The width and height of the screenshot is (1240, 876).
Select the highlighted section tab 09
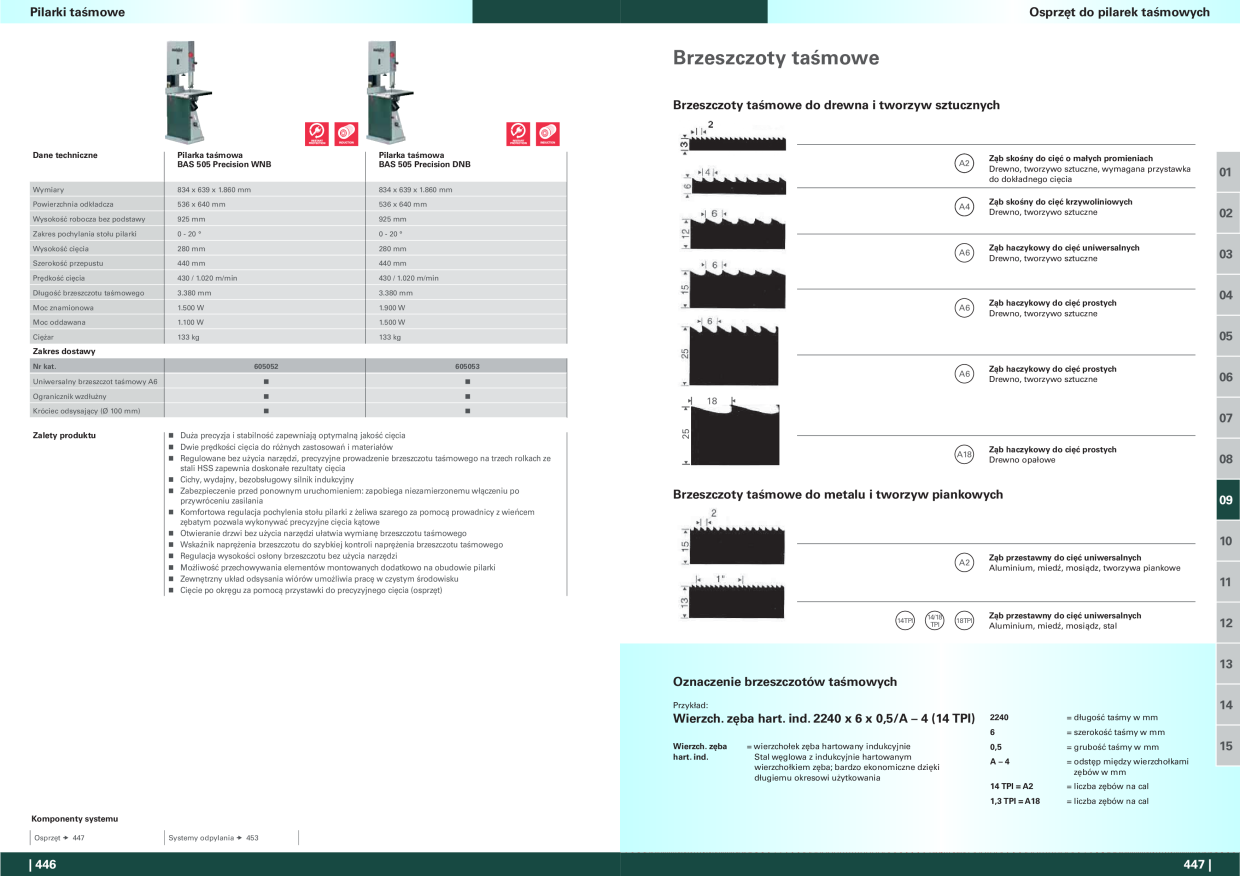1227,500
